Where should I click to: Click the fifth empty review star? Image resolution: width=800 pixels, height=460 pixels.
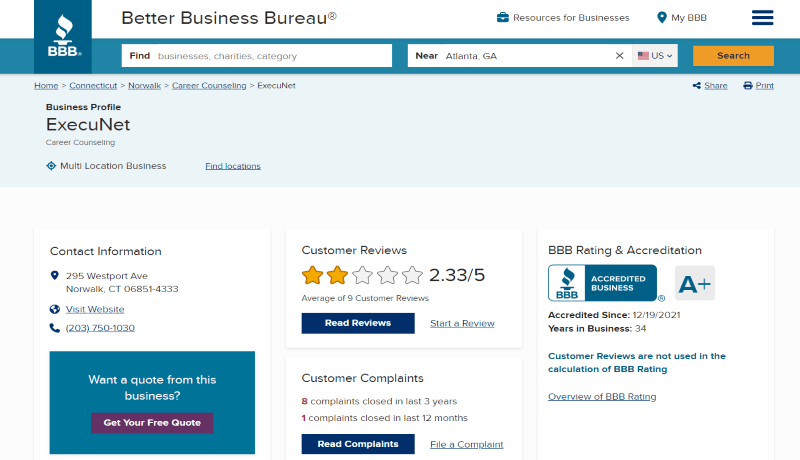tap(412, 275)
